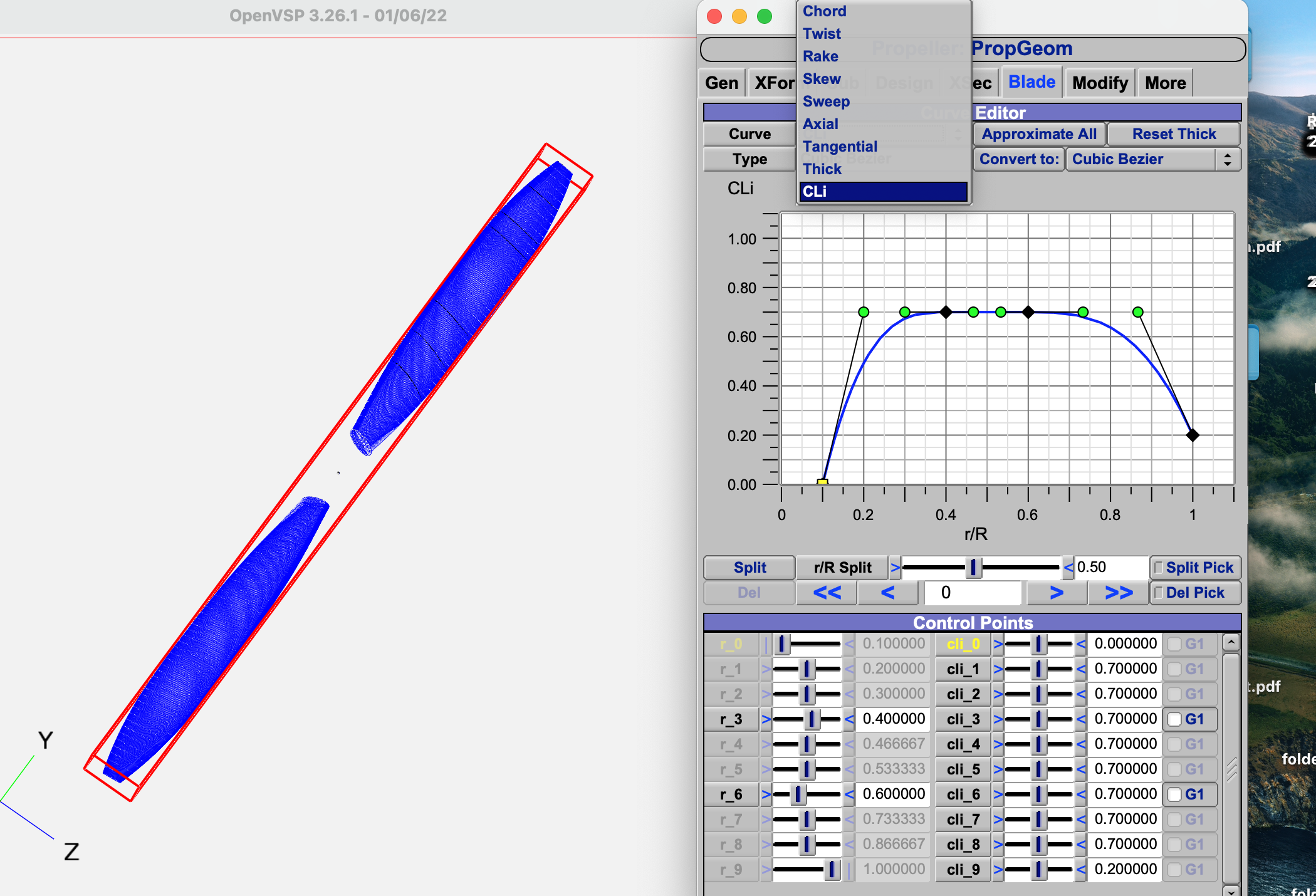Click the yellow selected point on the graph
Image resolution: width=1316 pixels, height=896 pixels.
click(823, 482)
